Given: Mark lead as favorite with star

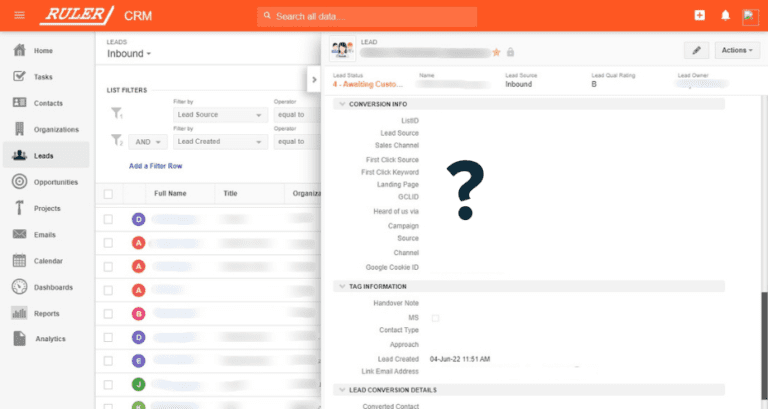Looking at the screenshot, I should point(496,52).
